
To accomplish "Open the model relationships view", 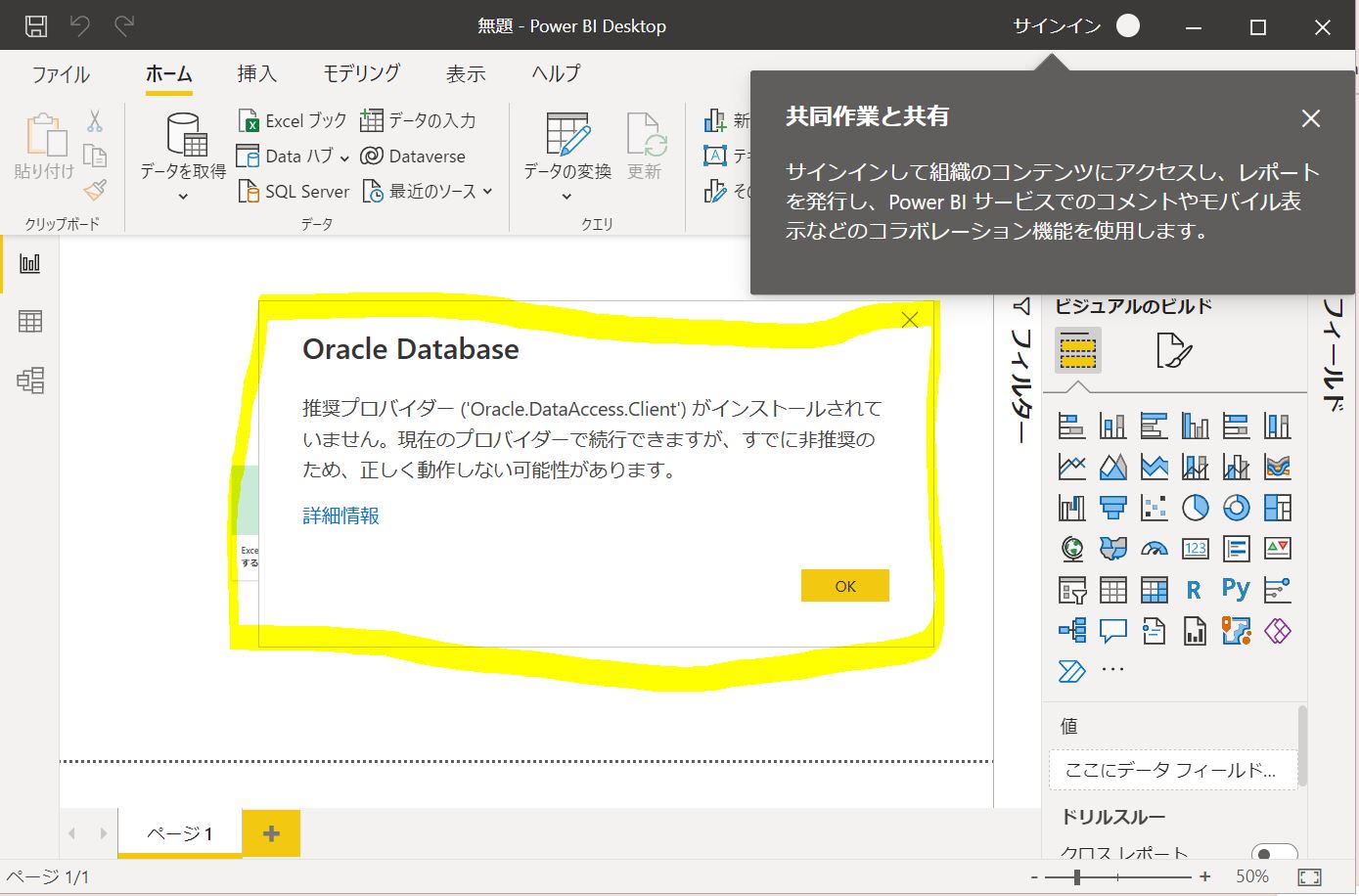I will pos(30,381).
